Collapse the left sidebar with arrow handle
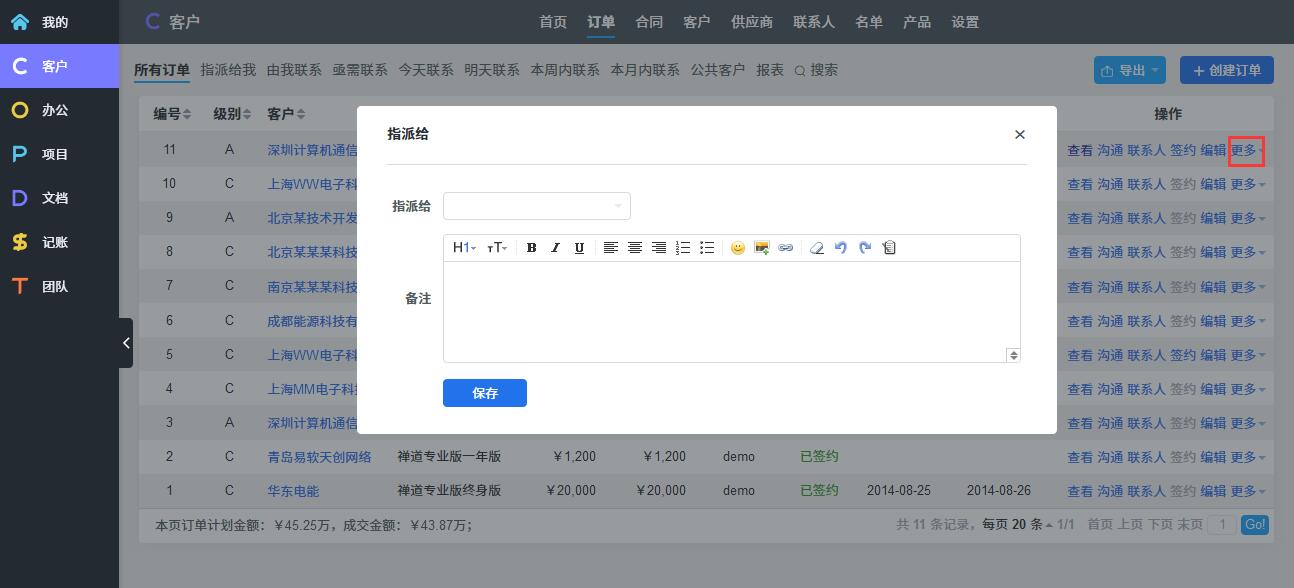The image size is (1294, 588). tap(126, 343)
